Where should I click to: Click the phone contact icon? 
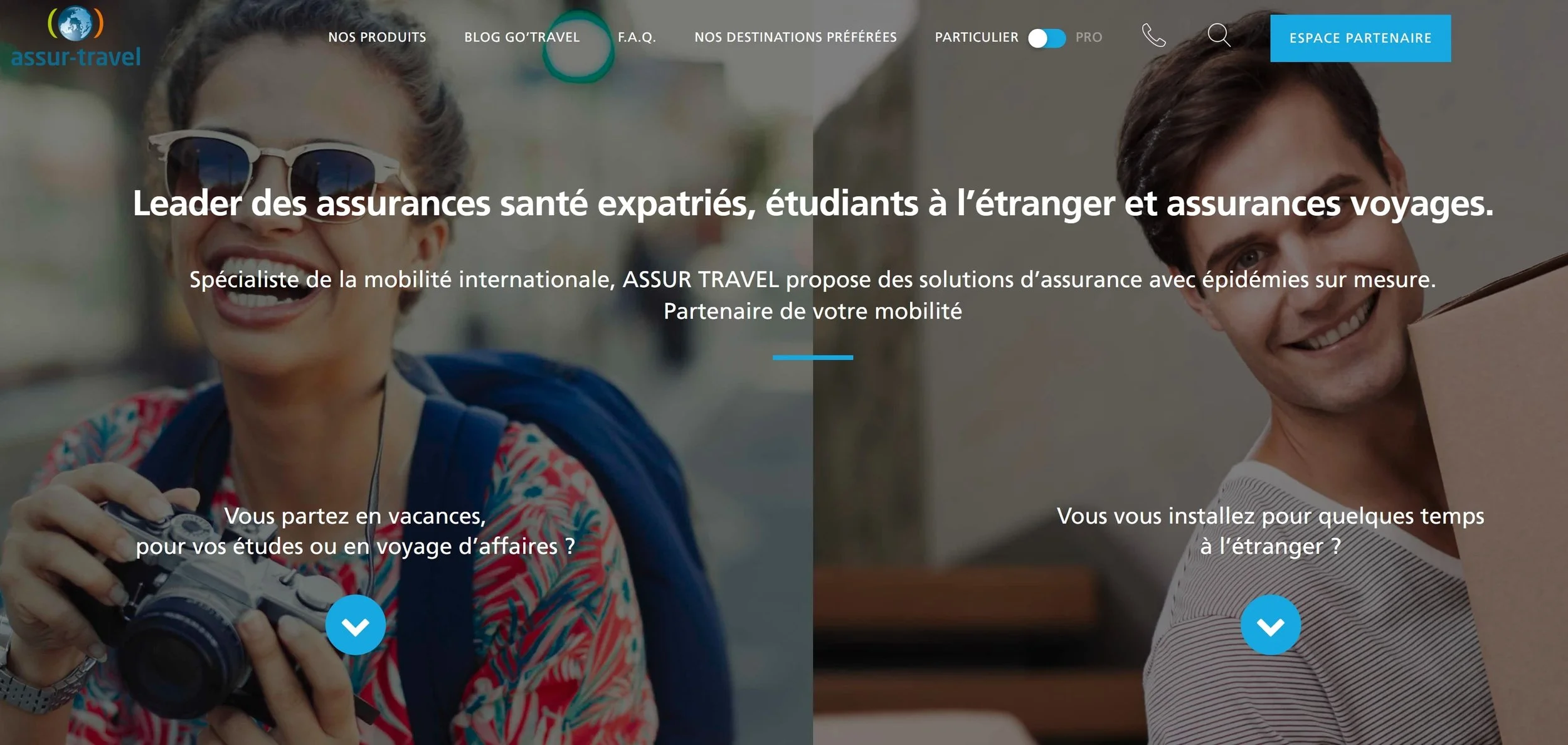click(x=1153, y=36)
